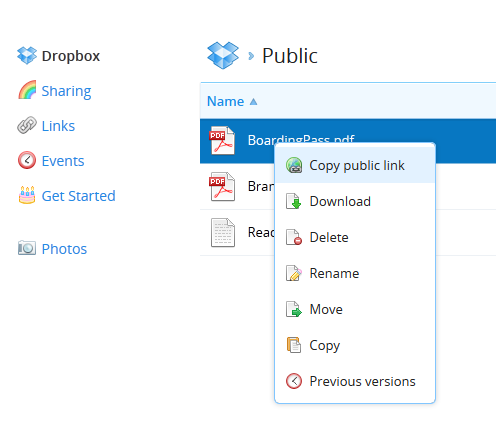Click the Public folder title

coord(290,56)
